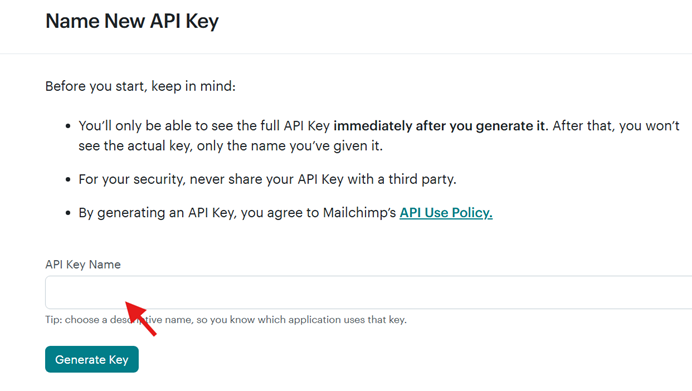Click the red arrow annotation
This screenshot has height=391, width=692.
141,319
